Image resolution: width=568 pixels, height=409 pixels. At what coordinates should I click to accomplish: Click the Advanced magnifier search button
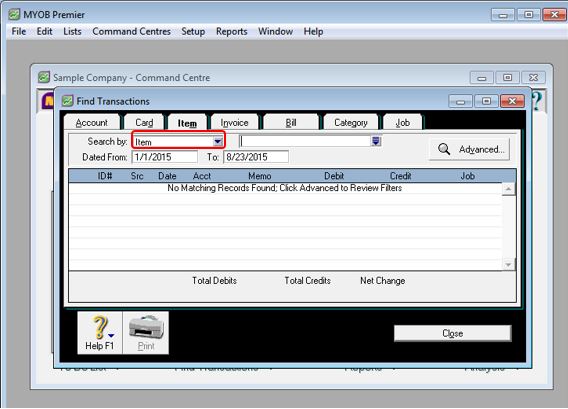tap(469, 149)
